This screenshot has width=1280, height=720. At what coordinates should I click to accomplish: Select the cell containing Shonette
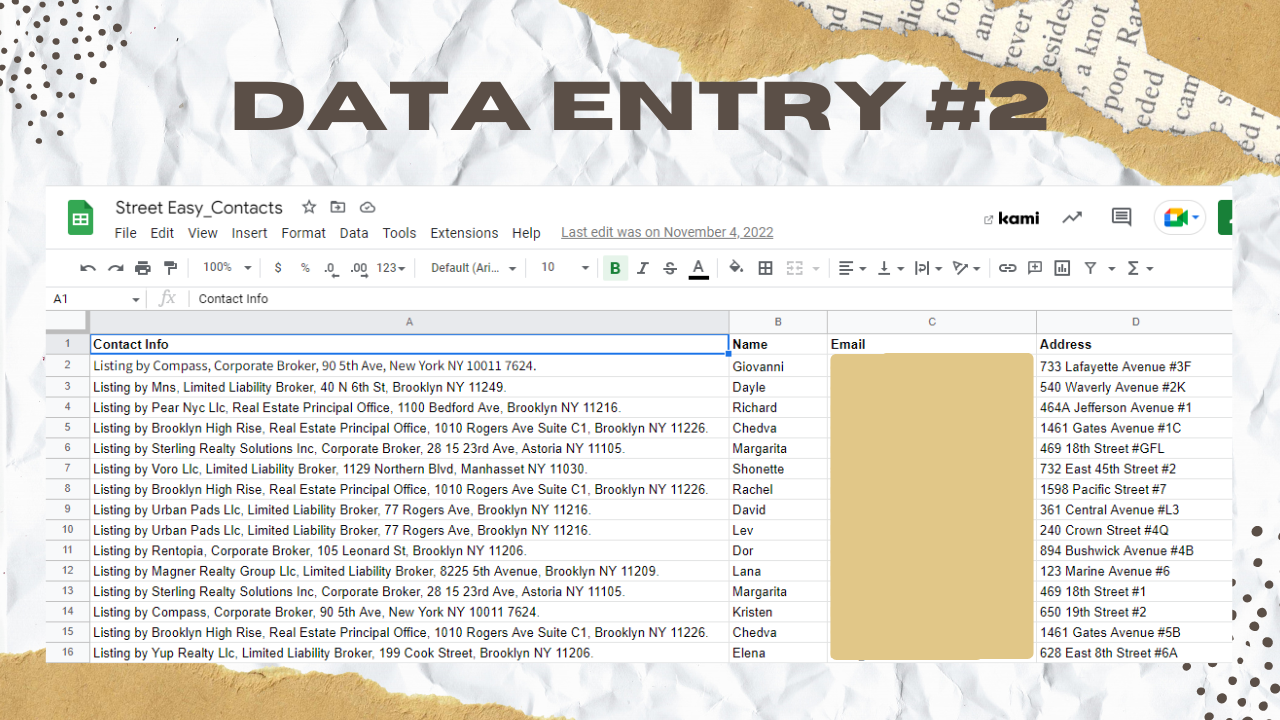click(778, 469)
